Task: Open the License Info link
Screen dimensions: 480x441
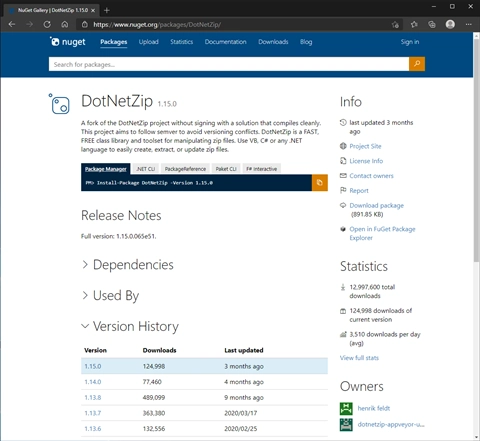Action: pyautogui.click(x=366, y=161)
